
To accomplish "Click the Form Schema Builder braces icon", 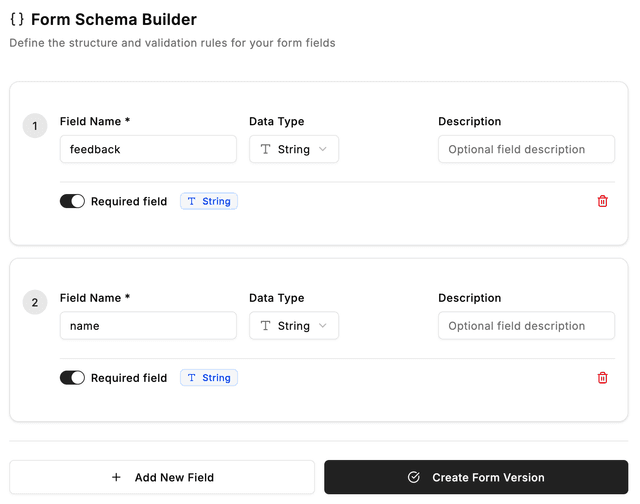I will click(x=17, y=19).
